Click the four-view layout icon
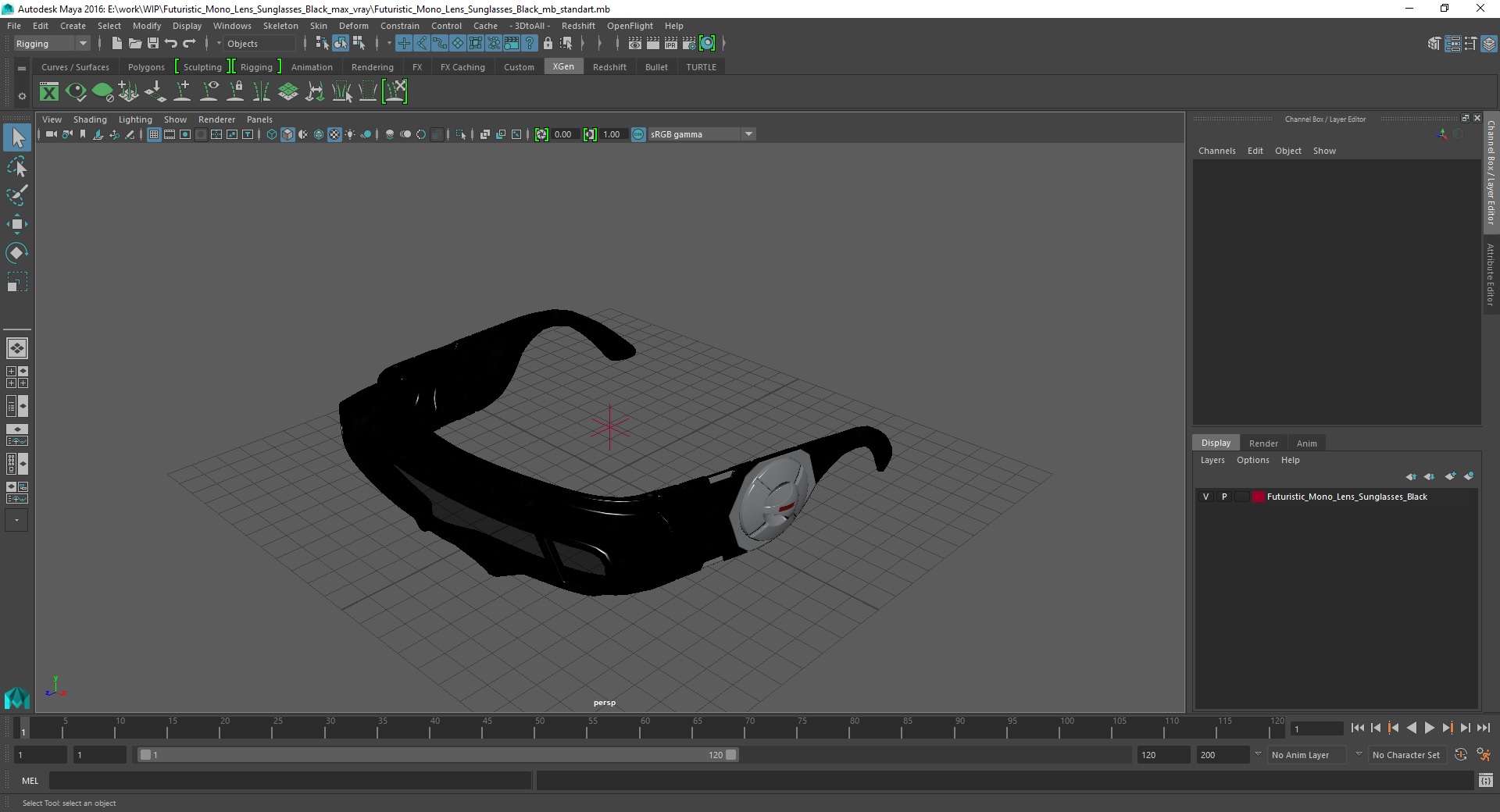Viewport: 1500px width, 812px height. [17, 377]
